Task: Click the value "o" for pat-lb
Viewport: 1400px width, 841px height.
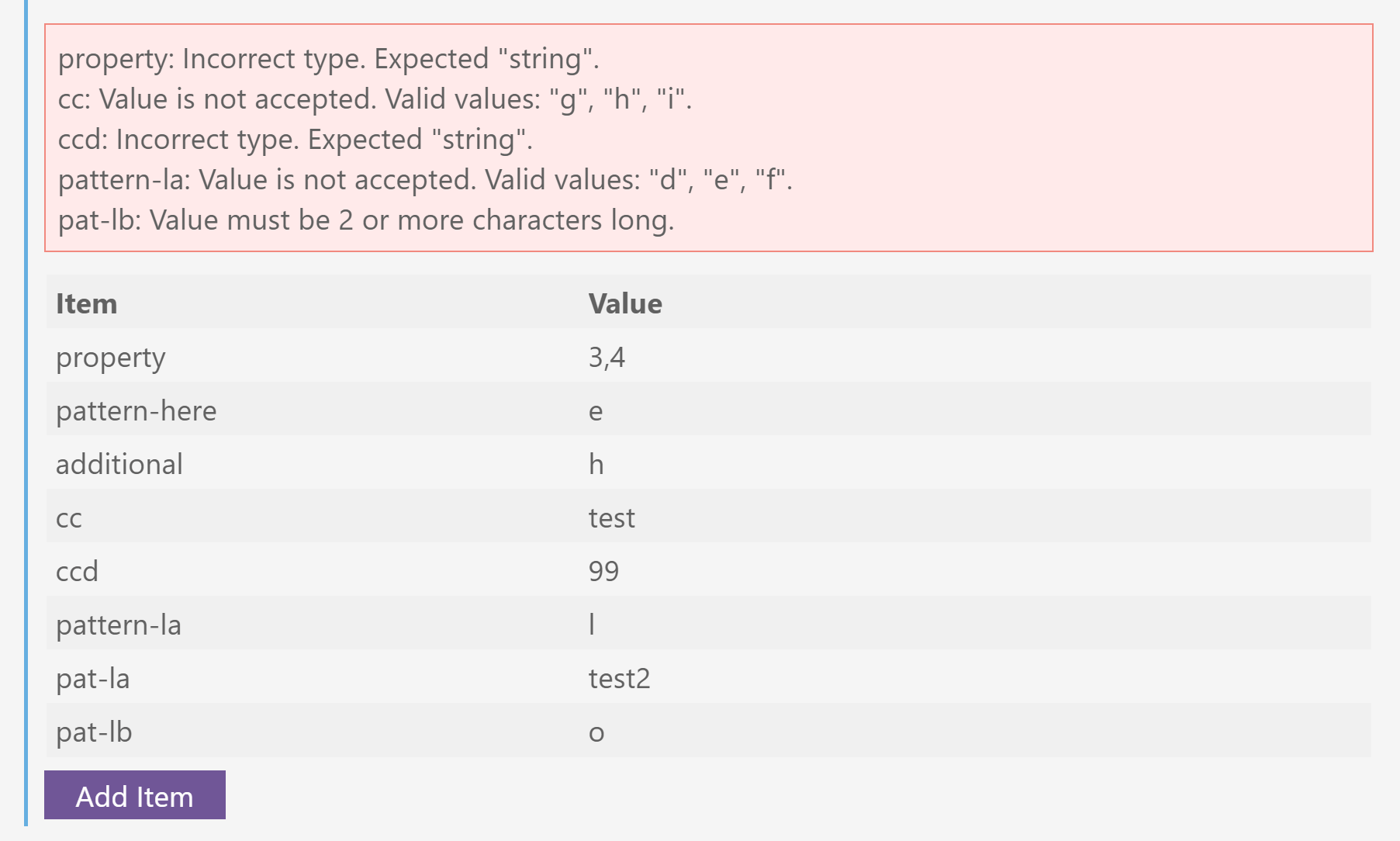Action: 596,732
